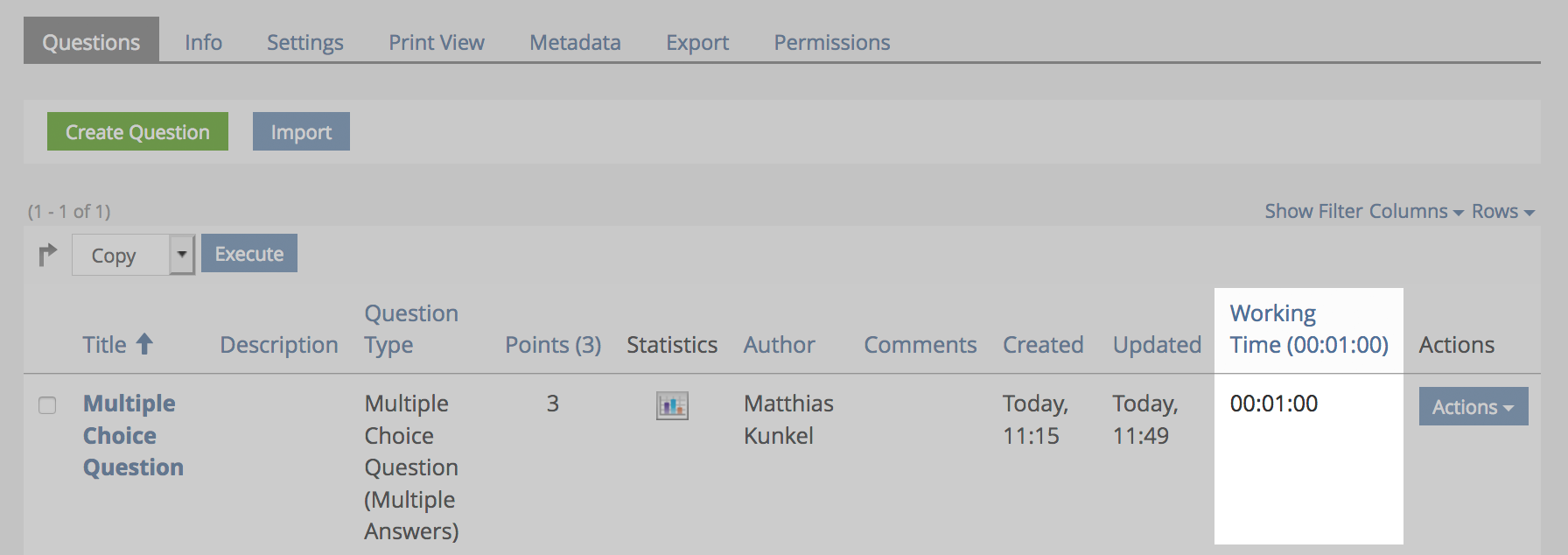1568x555 pixels.
Task: Open the Export tab
Action: 697,42
